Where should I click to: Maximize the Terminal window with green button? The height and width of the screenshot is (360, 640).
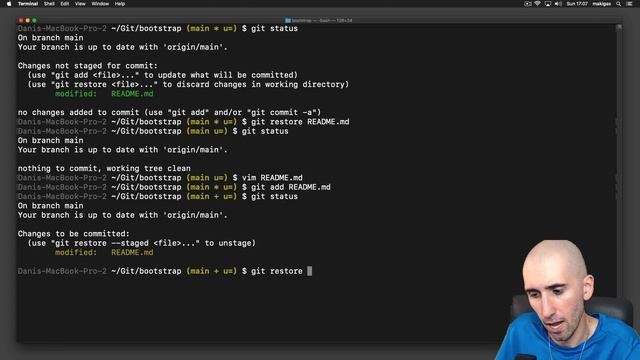click(34, 20)
